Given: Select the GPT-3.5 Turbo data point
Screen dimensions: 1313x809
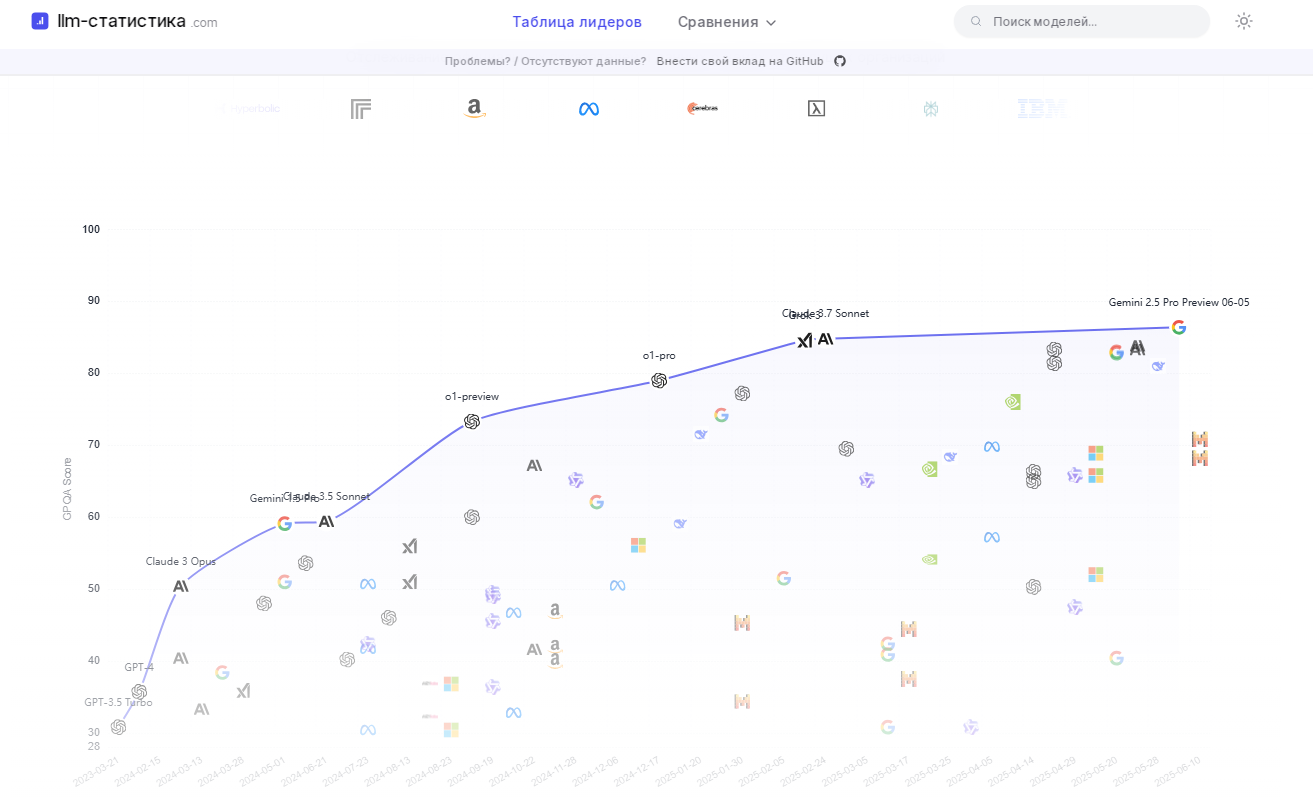Looking at the screenshot, I should [x=118, y=727].
